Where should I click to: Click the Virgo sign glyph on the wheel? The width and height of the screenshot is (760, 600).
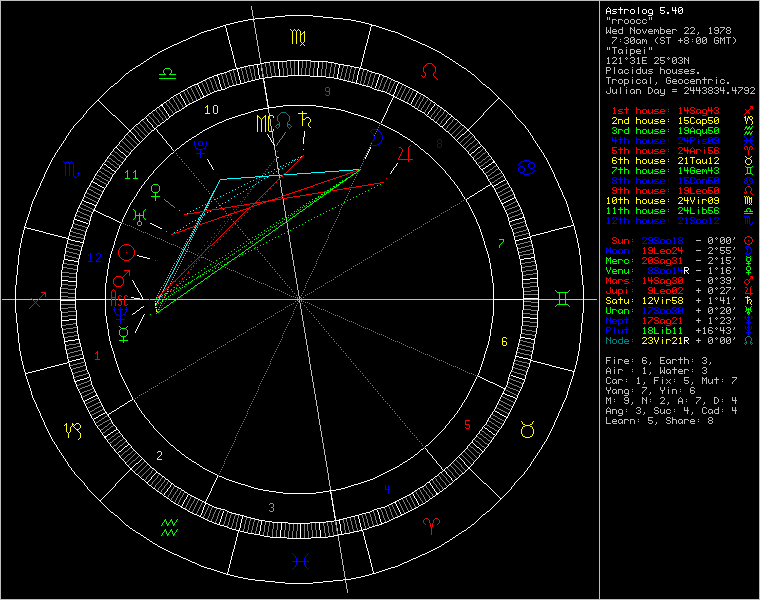click(298, 37)
